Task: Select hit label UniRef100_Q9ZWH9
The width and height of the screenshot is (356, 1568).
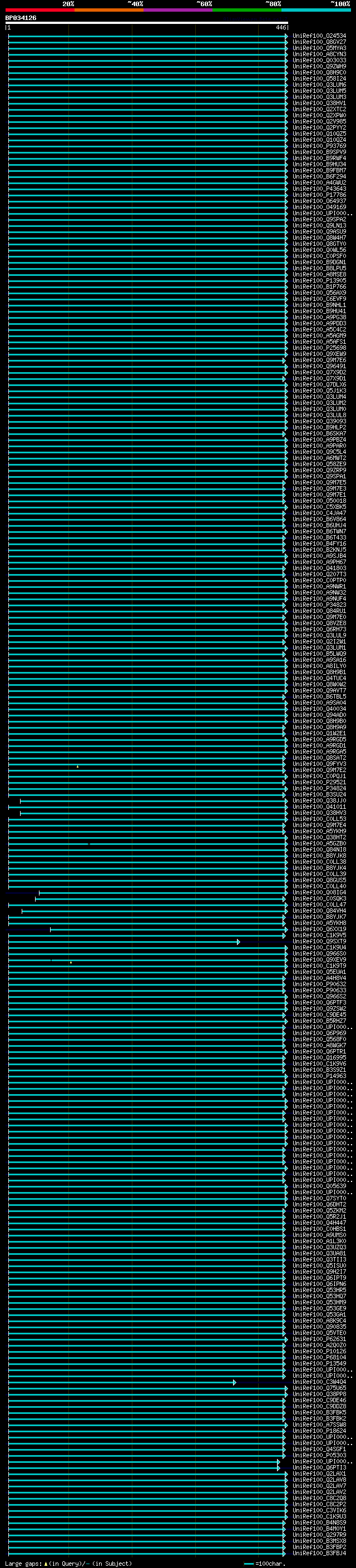Action: click(319, 66)
